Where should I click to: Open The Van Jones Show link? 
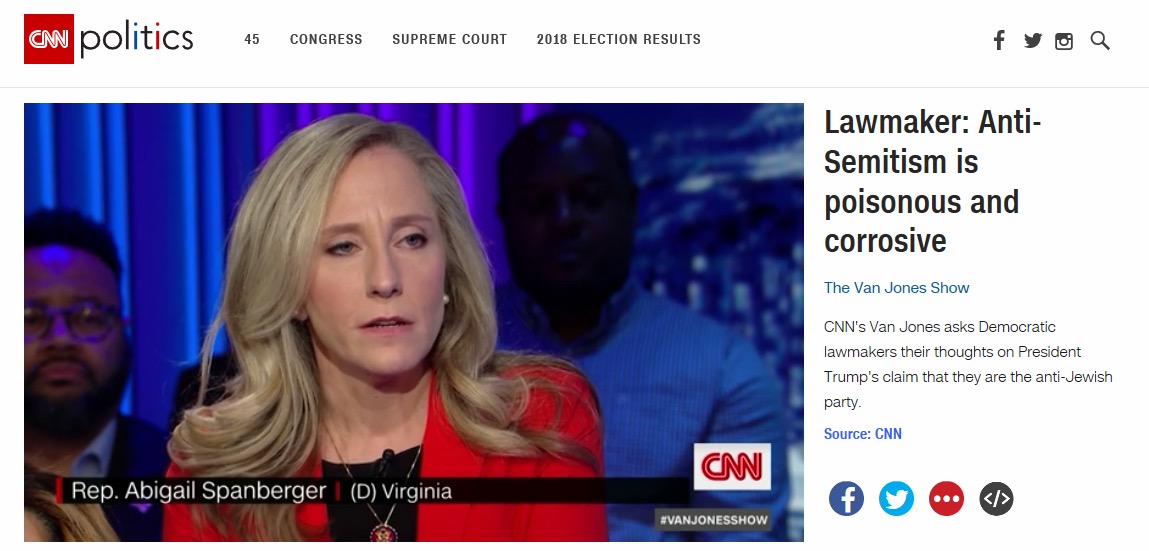(x=896, y=288)
